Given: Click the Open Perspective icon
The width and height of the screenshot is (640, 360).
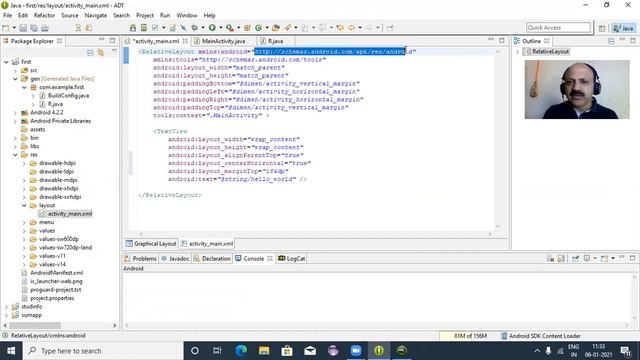Looking at the screenshot, I should point(602,28).
